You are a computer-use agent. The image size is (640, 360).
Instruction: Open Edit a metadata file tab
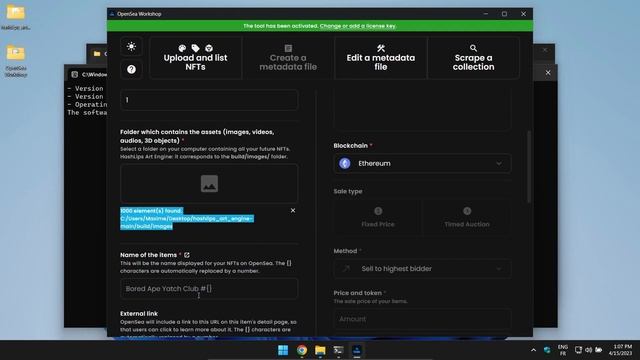380,58
